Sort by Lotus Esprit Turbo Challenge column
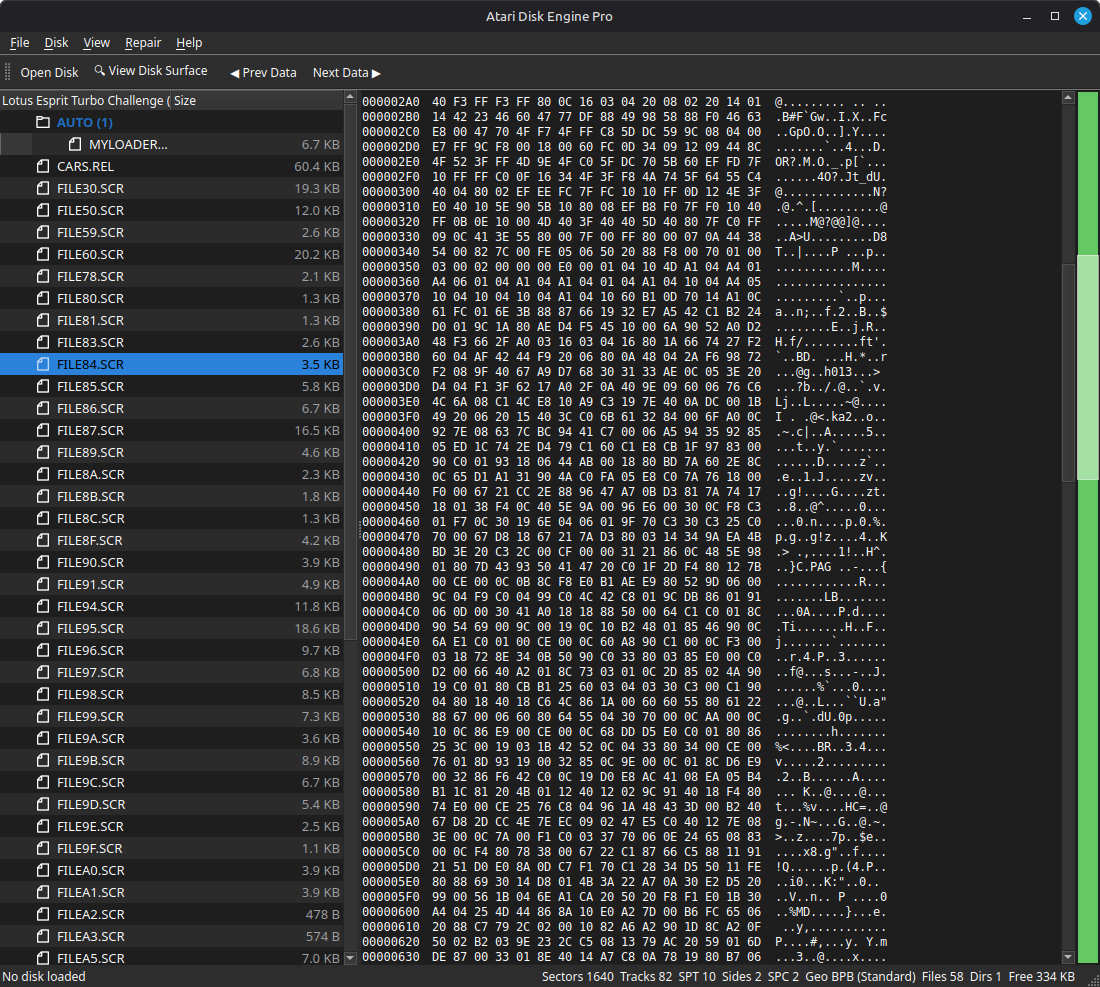 tap(84, 100)
